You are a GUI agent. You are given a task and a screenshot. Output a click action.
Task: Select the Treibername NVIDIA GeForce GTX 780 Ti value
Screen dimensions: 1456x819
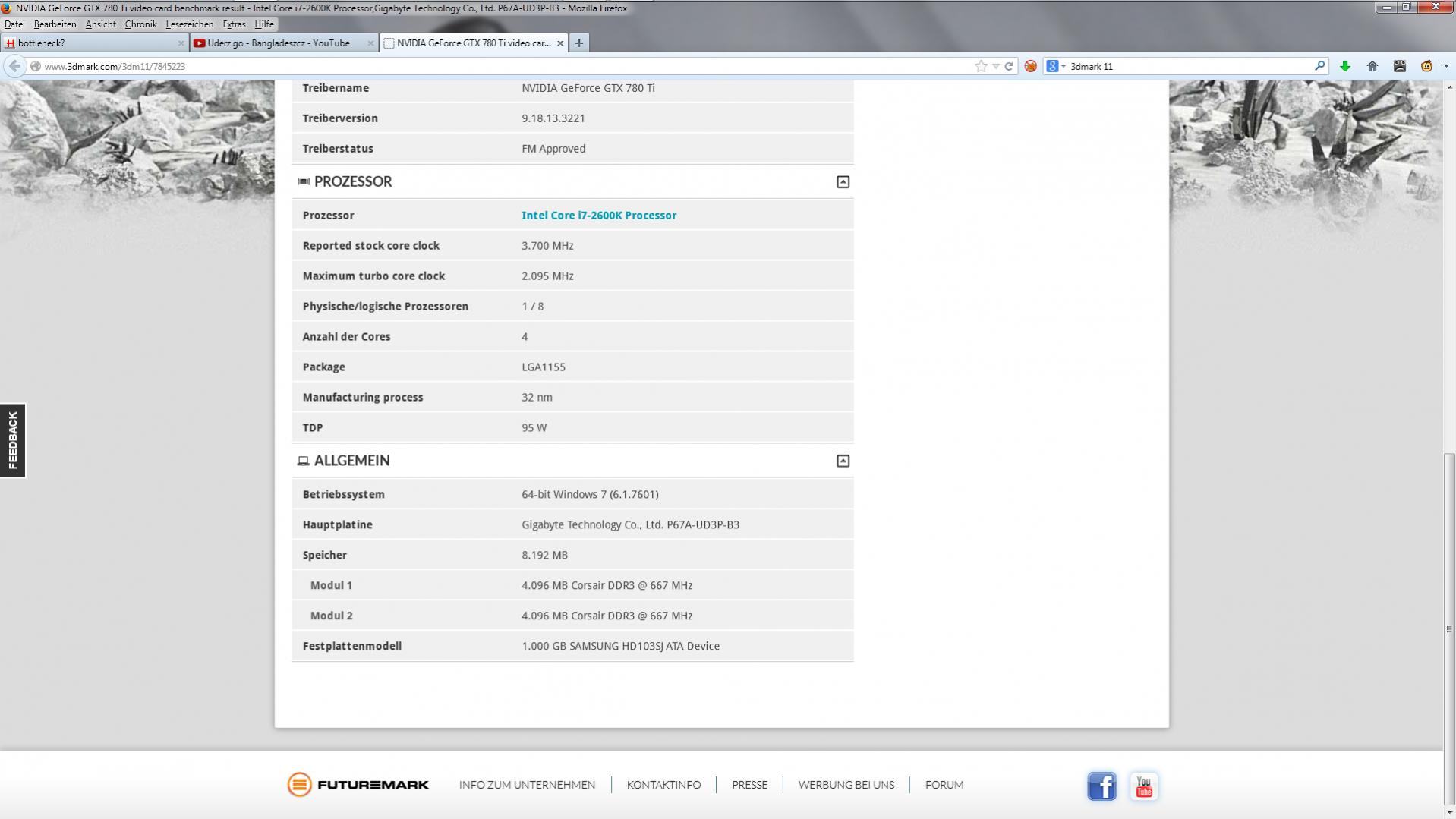pos(588,88)
